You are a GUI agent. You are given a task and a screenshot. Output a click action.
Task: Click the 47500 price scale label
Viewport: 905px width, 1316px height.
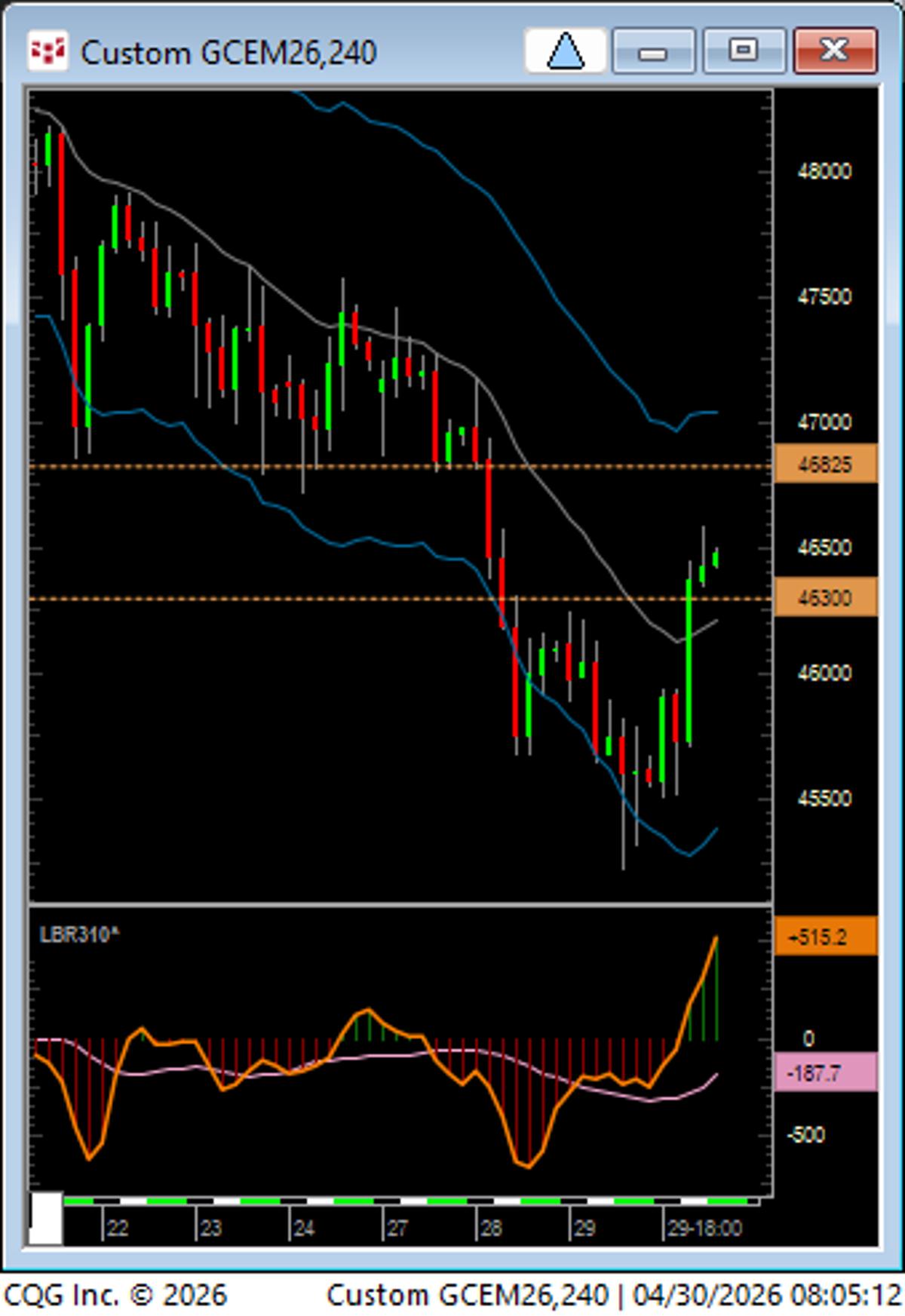[x=824, y=296]
